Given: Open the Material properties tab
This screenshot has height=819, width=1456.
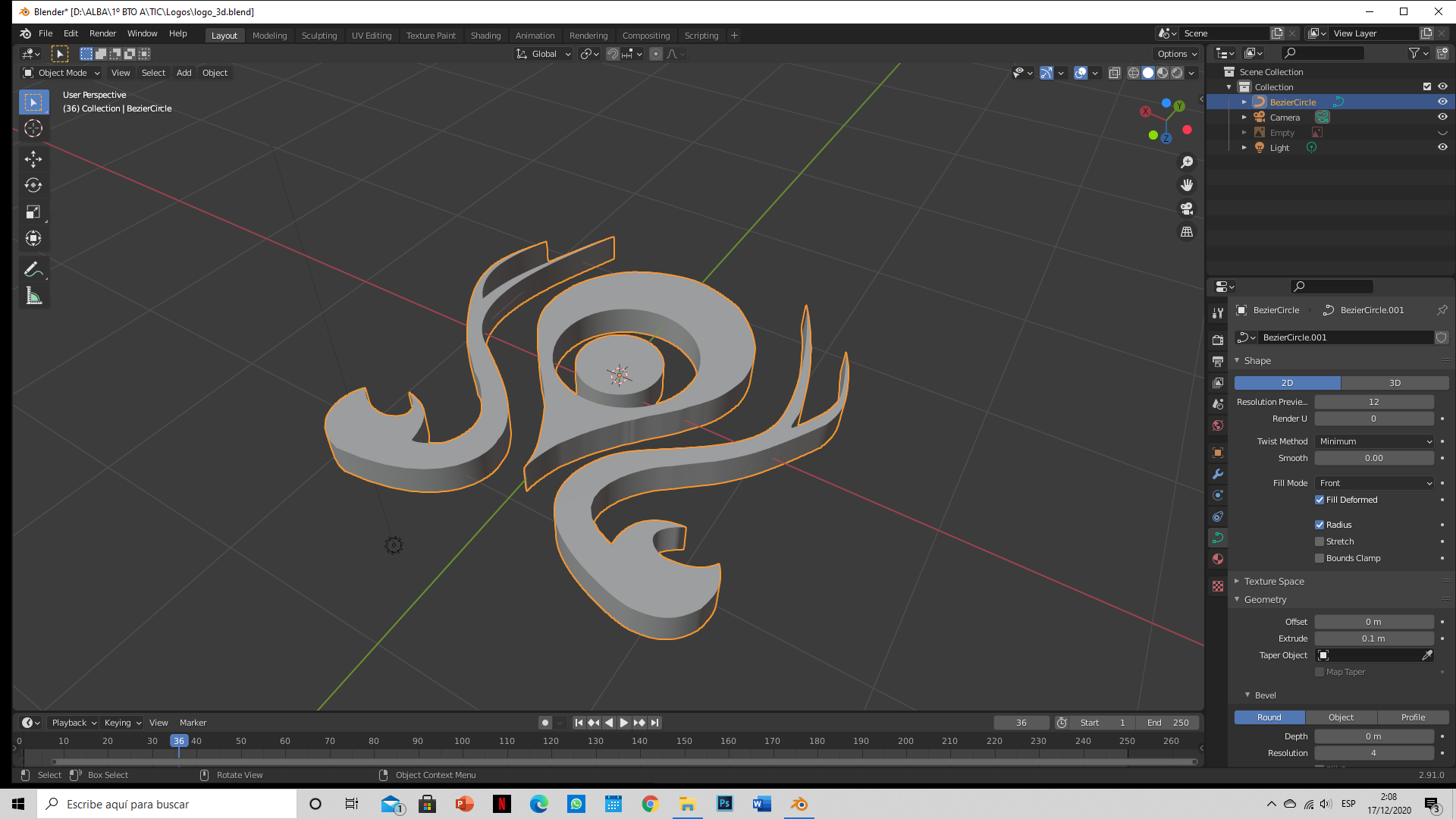Looking at the screenshot, I should (1218, 559).
